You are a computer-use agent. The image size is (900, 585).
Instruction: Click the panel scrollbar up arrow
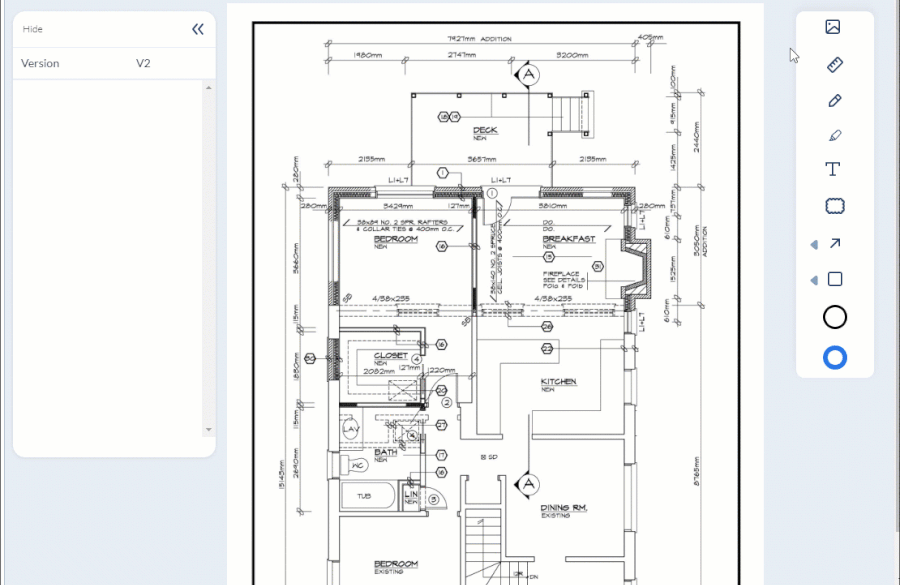208,88
